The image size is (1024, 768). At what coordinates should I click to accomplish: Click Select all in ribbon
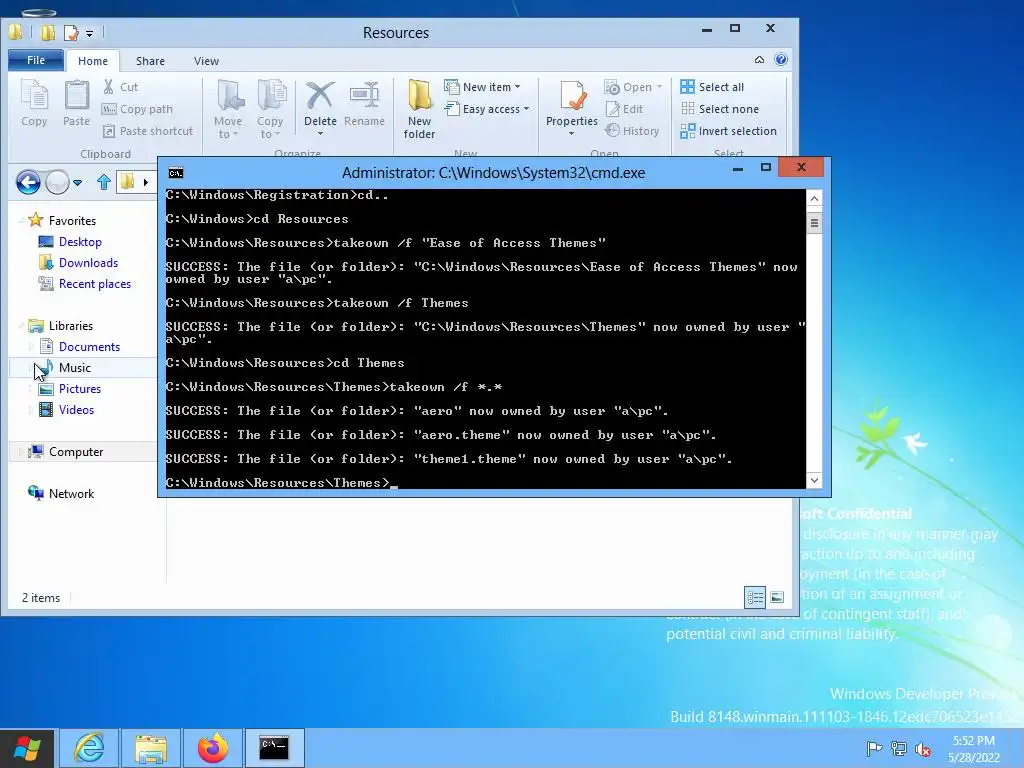(712, 87)
